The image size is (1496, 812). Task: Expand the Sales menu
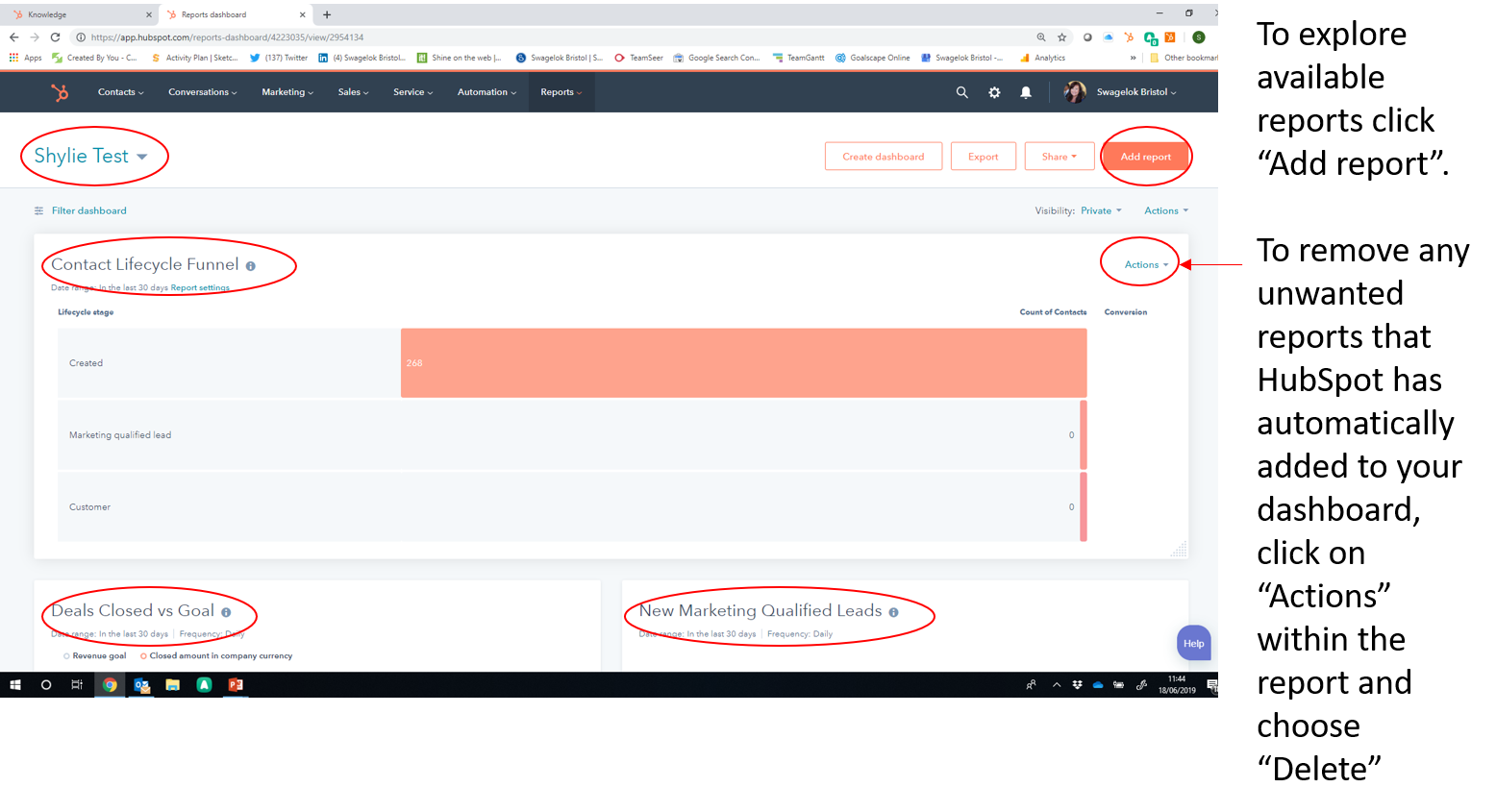tap(354, 92)
